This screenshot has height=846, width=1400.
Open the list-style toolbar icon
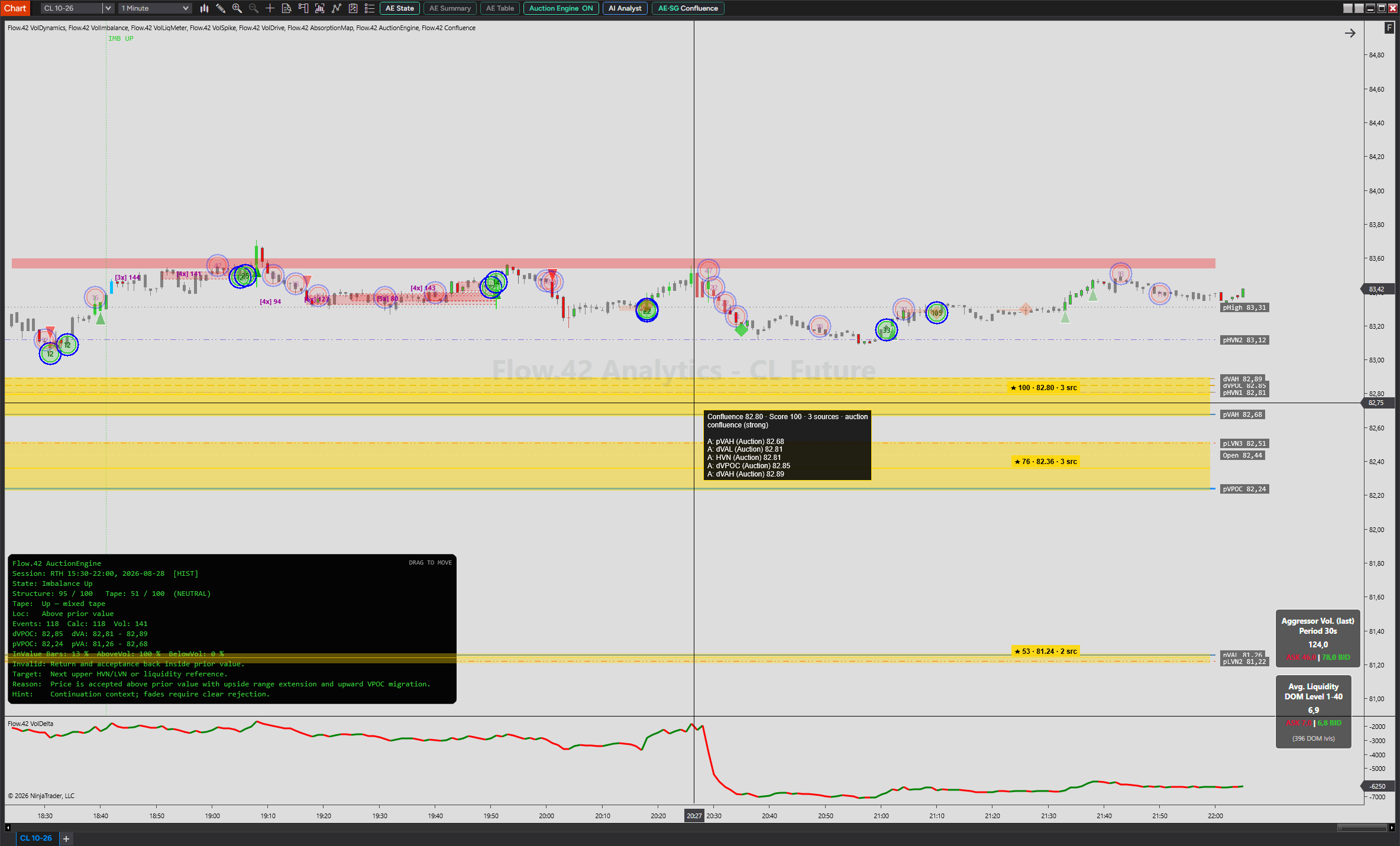pos(370,8)
